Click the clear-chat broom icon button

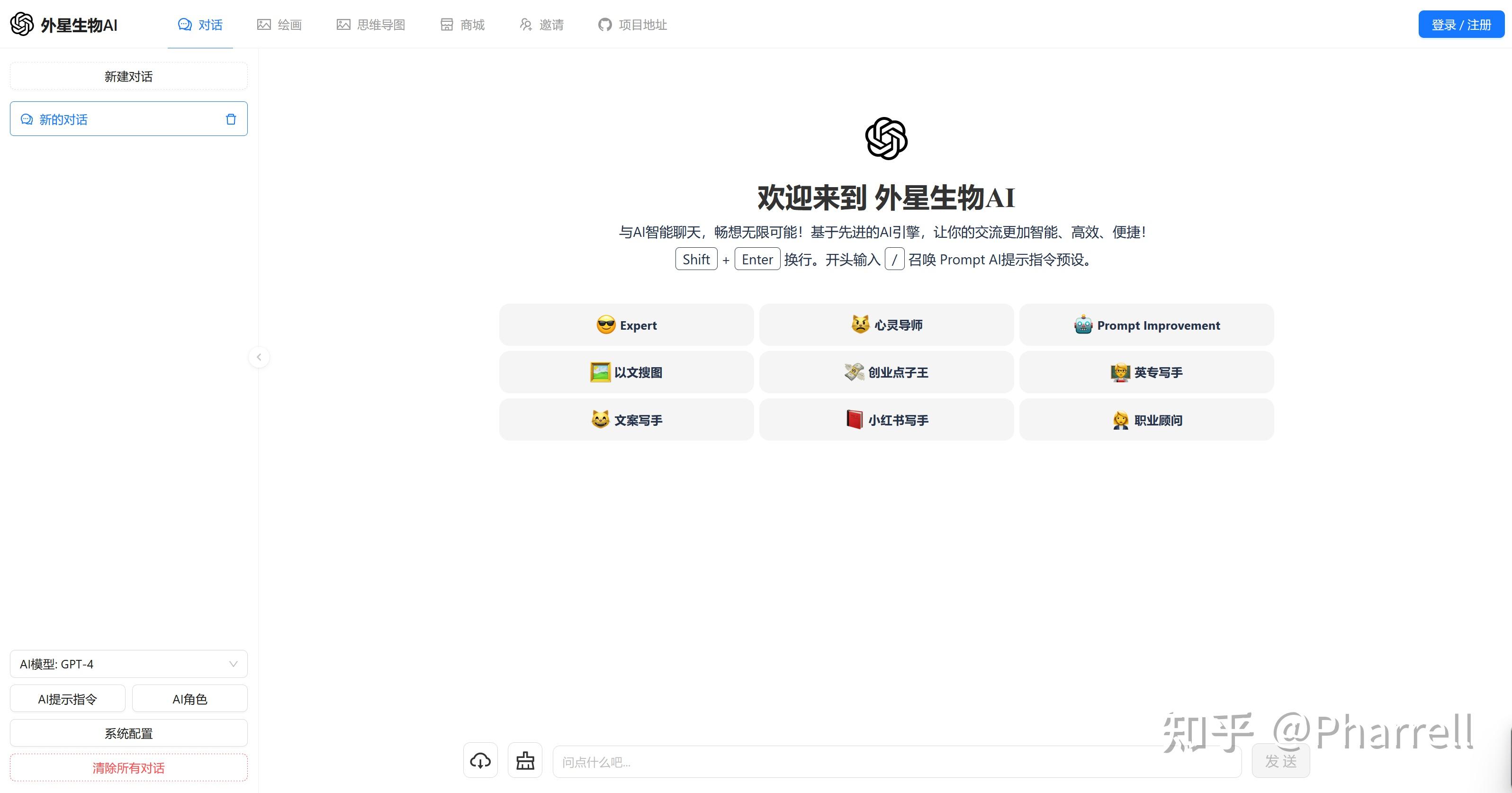click(x=525, y=761)
